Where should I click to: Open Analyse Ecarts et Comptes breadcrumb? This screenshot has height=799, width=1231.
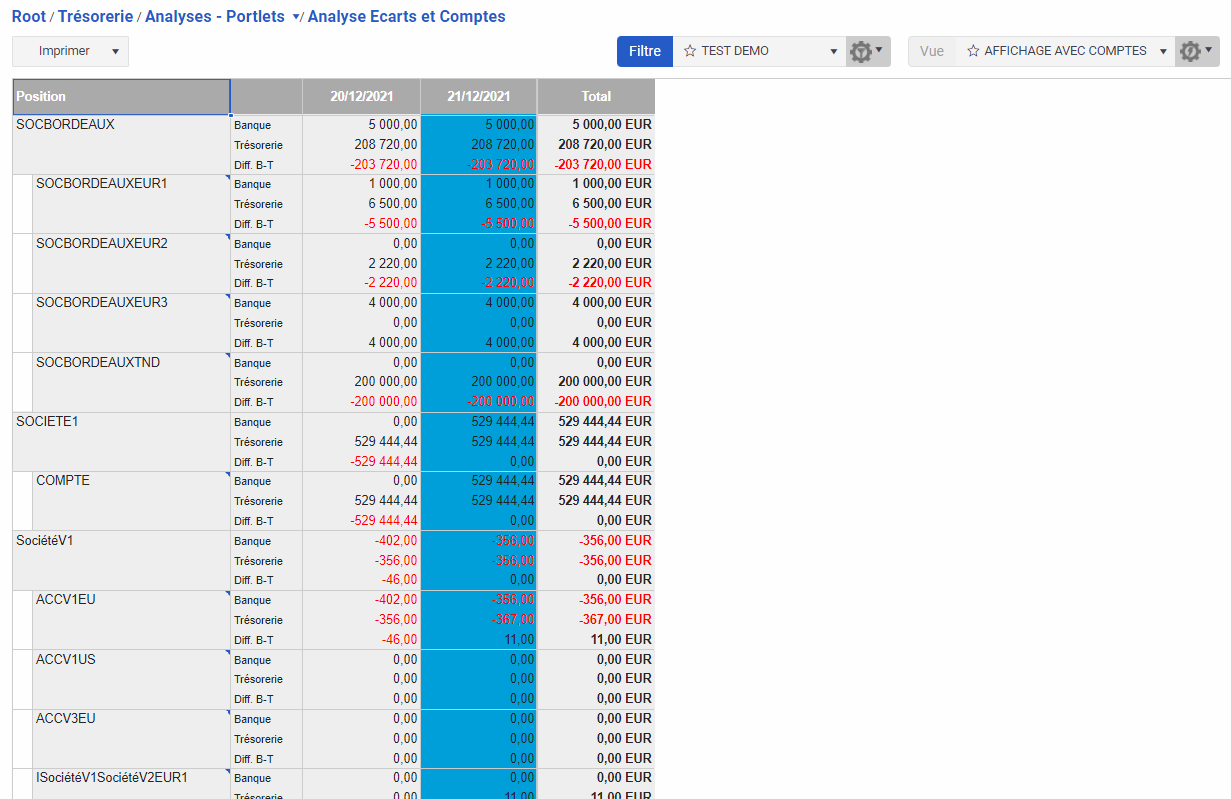[x=406, y=17]
